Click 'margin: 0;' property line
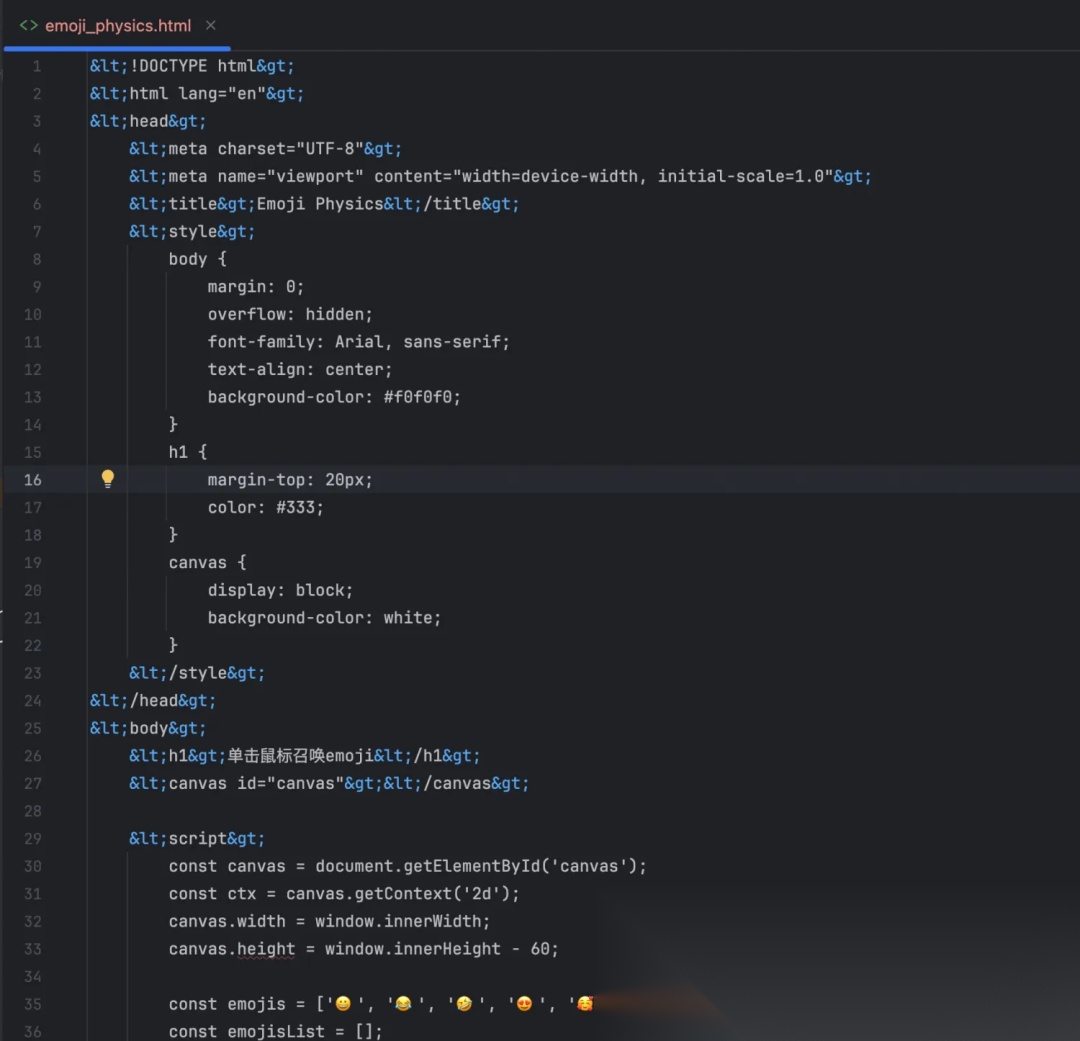This screenshot has width=1080, height=1041. coord(256,287)
